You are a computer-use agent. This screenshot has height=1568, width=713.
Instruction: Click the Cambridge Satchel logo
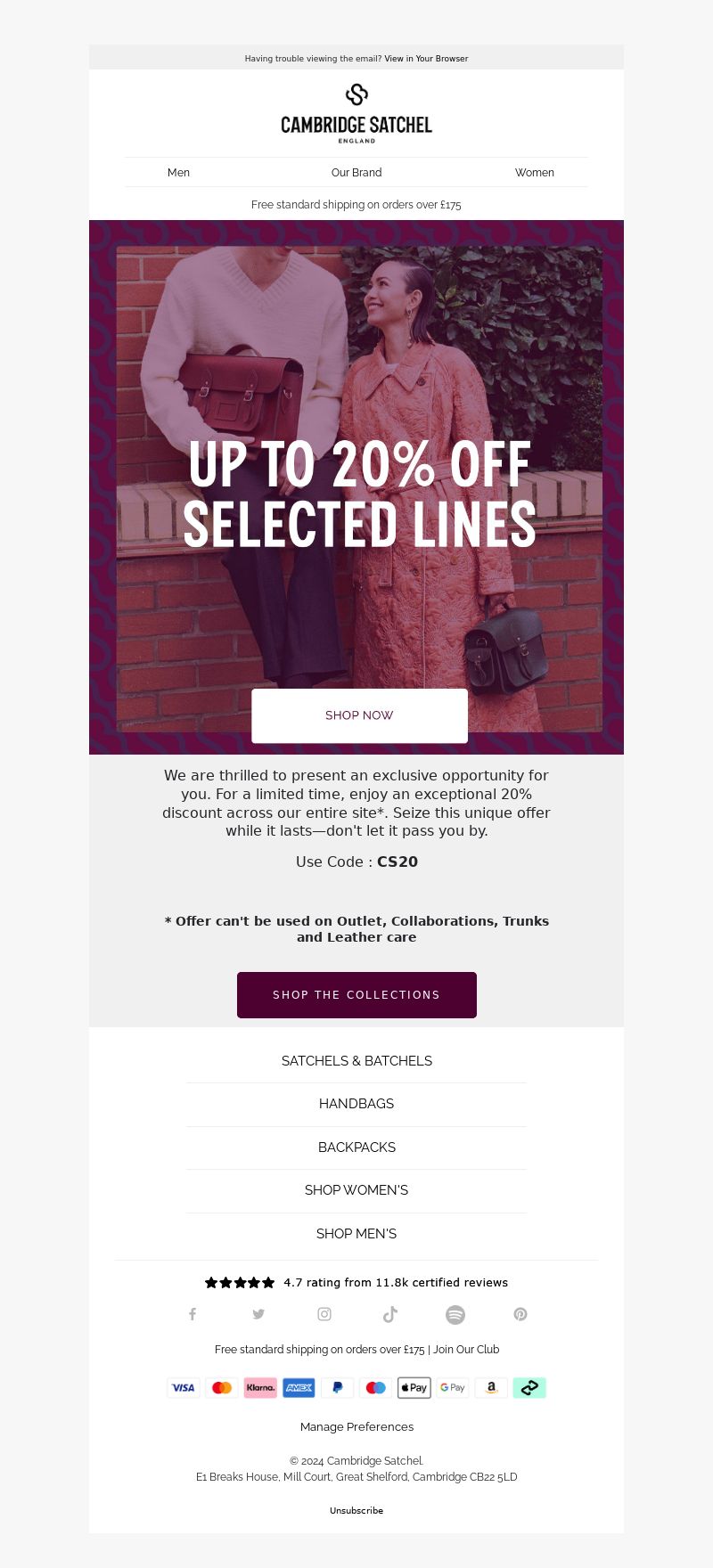(x=356, y=113)
